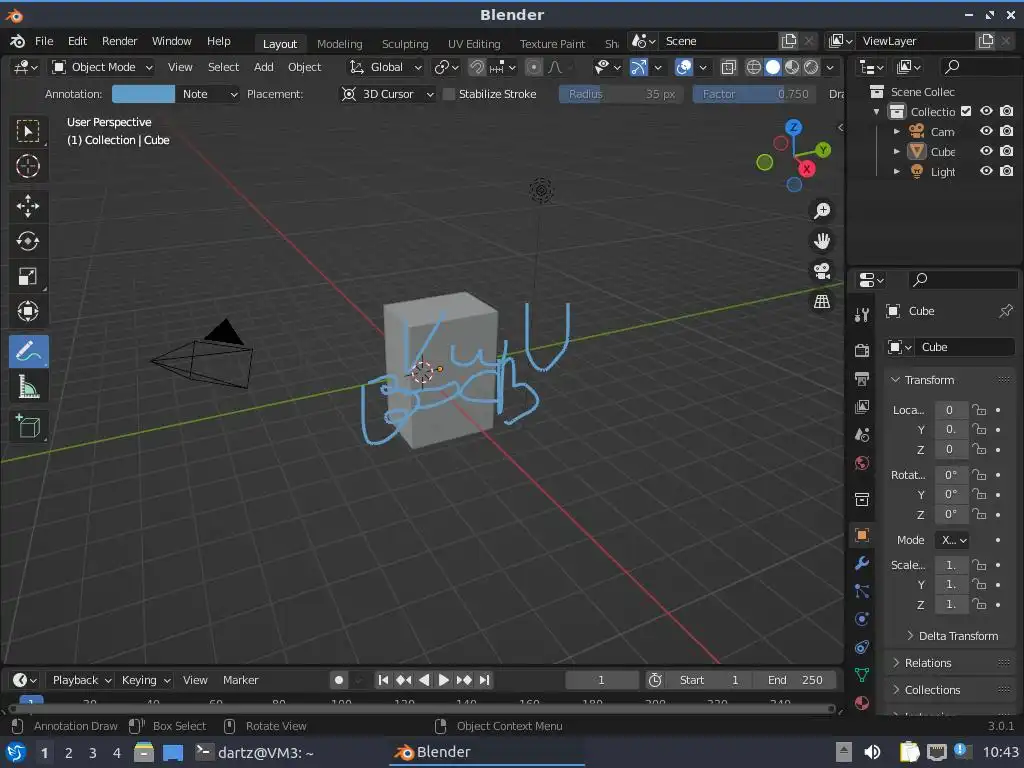
Task: Adjust the Radius slider
Action: 621,94
